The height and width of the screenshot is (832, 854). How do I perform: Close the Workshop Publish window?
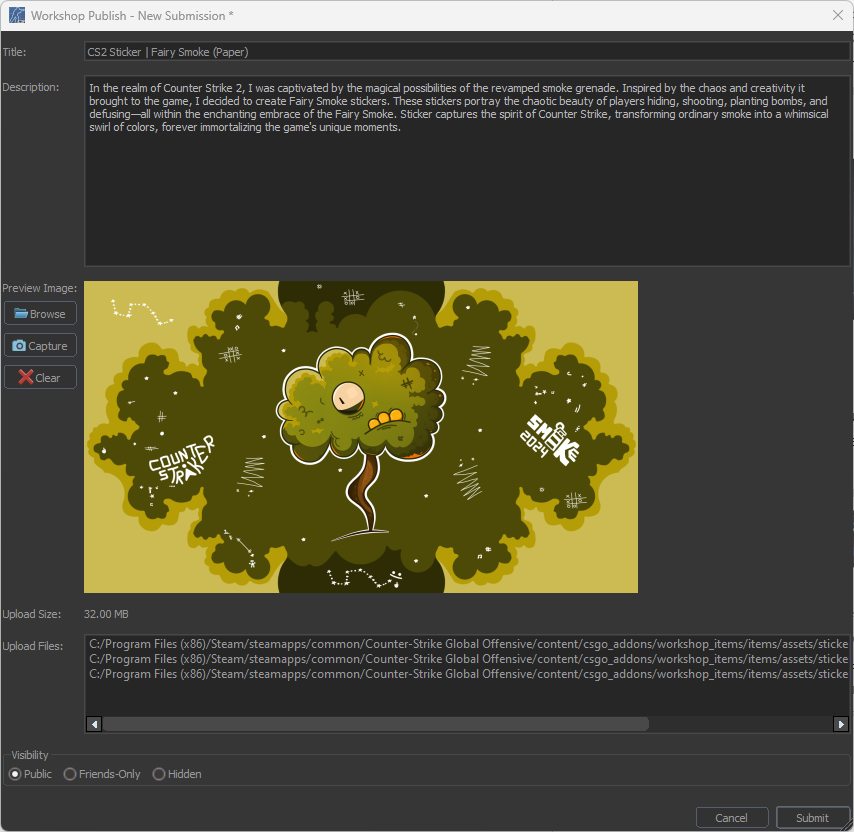click(x=838, y=15)
